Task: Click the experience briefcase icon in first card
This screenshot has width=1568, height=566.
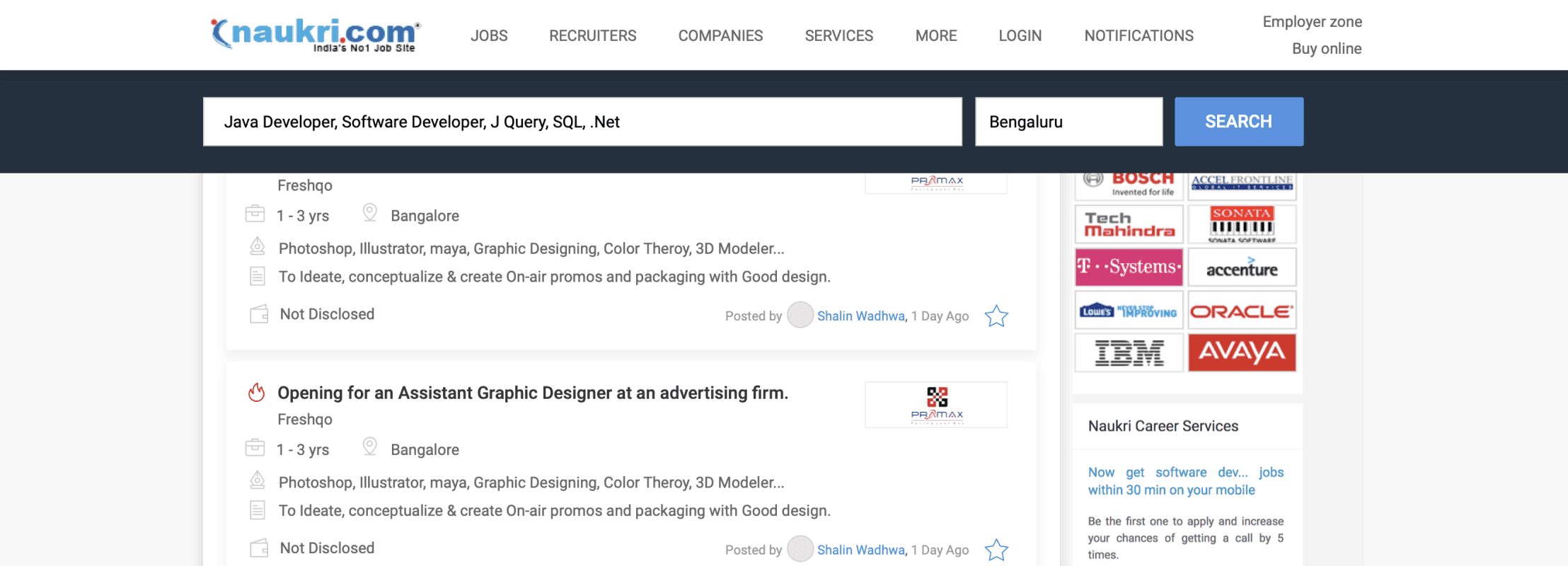Action: [255, 214]
